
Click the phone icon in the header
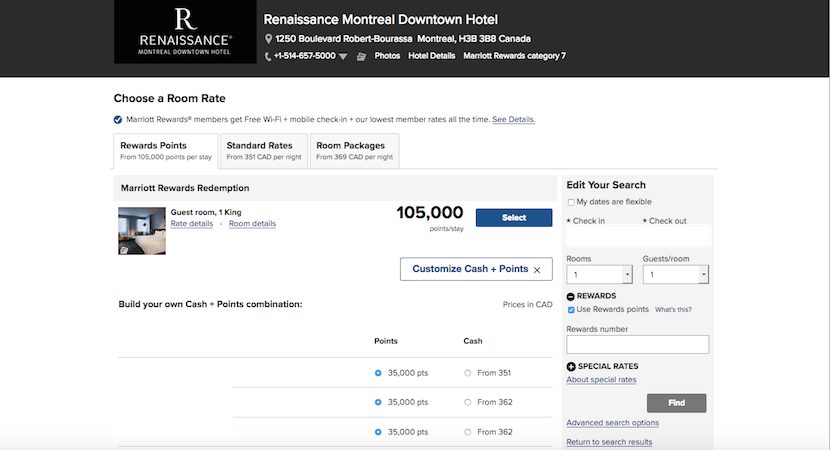(x=268, y=56)
